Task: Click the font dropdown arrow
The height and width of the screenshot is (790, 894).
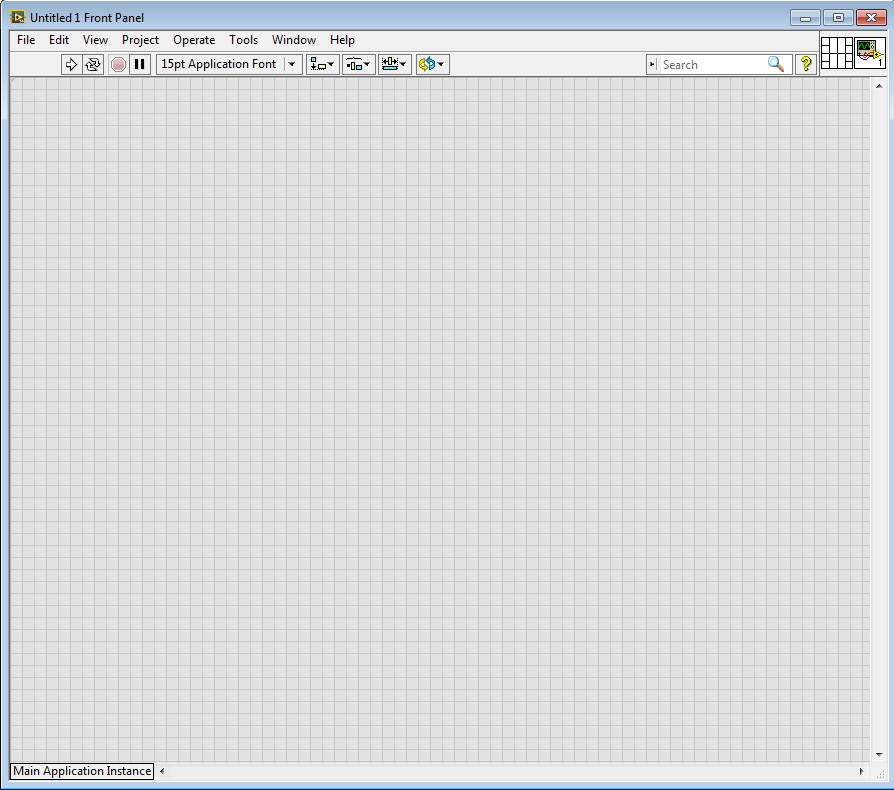Action: [x=292, y=64]
